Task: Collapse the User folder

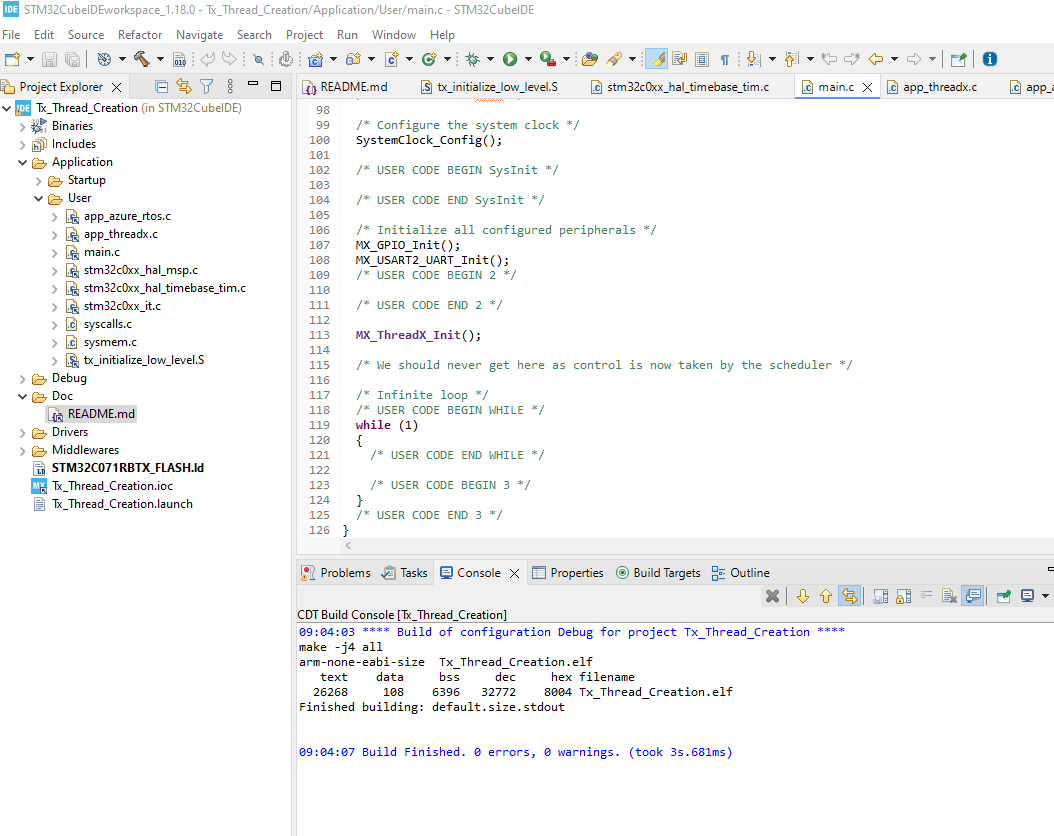Action: tap(39, 199)
